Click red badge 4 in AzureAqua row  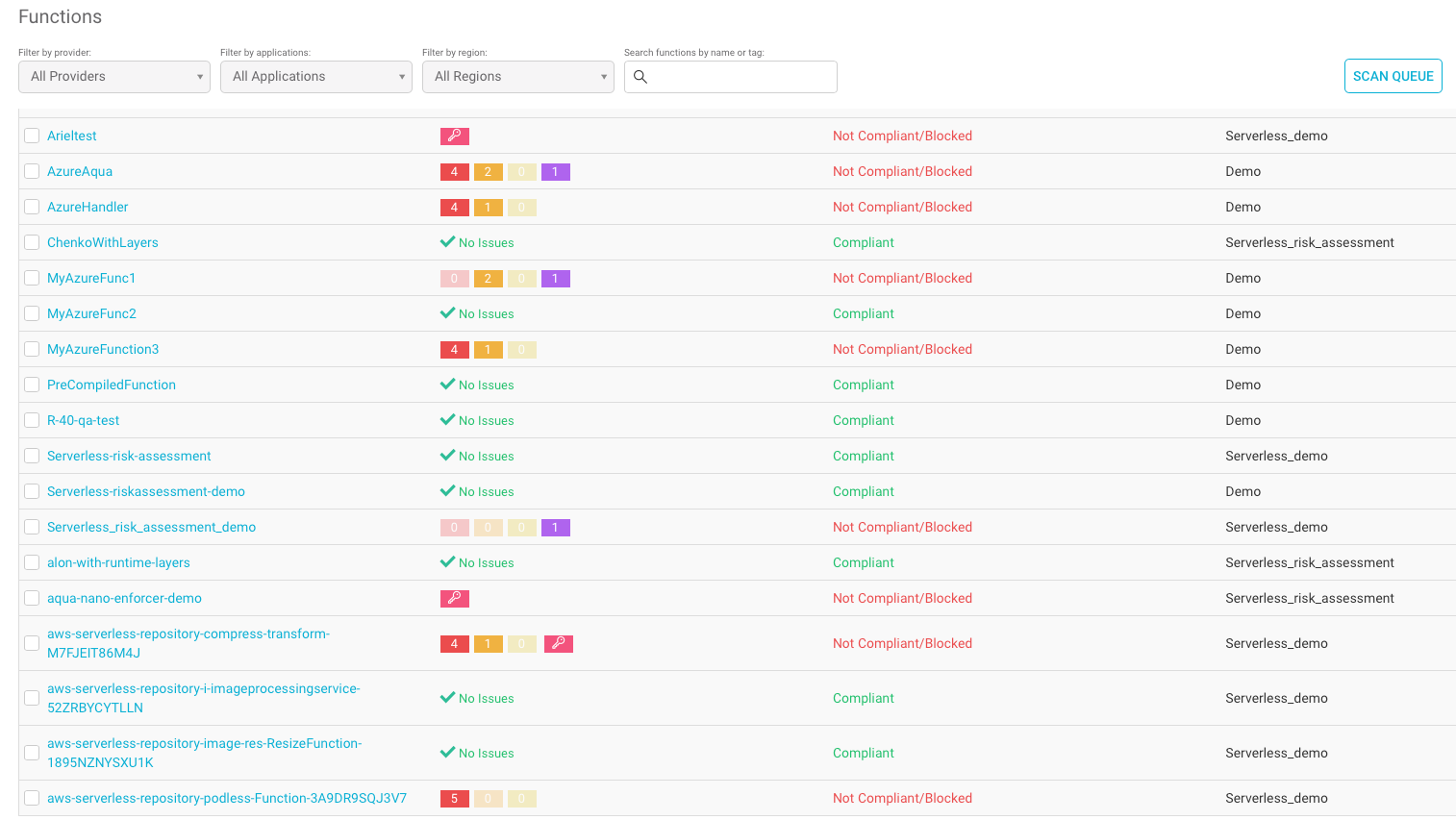455,172
